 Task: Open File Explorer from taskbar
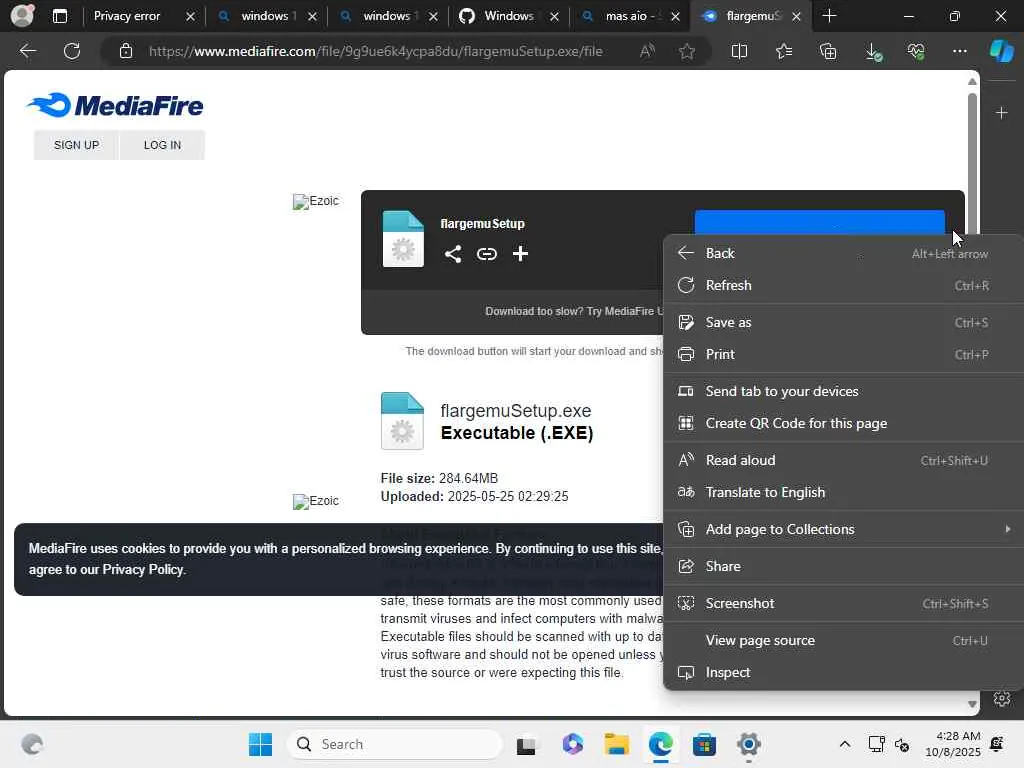(x=616, y=744)
